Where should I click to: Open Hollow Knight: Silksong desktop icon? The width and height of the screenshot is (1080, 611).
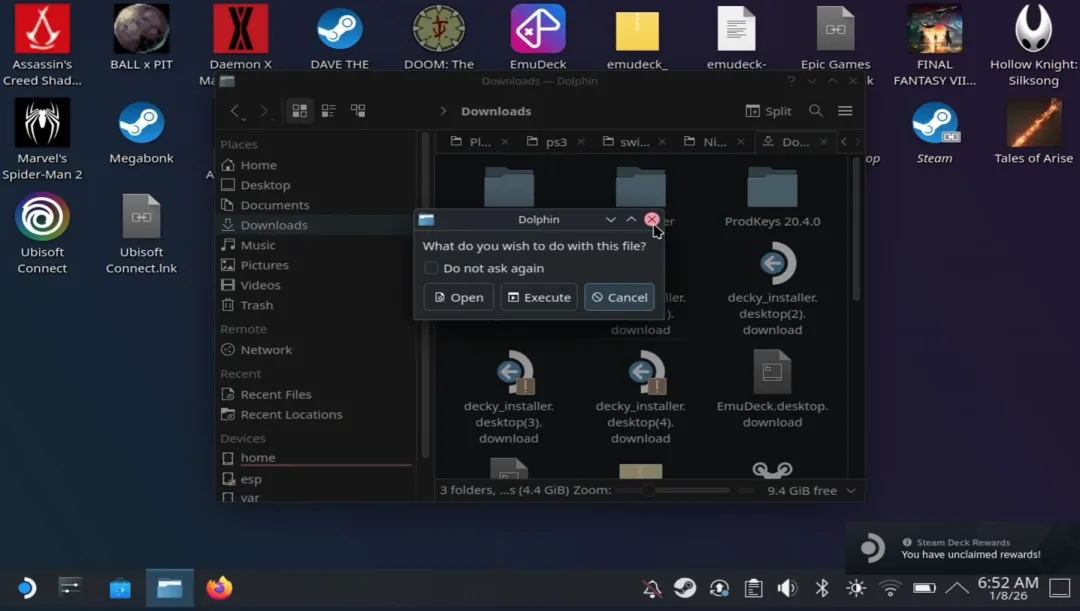[1033, 45]
